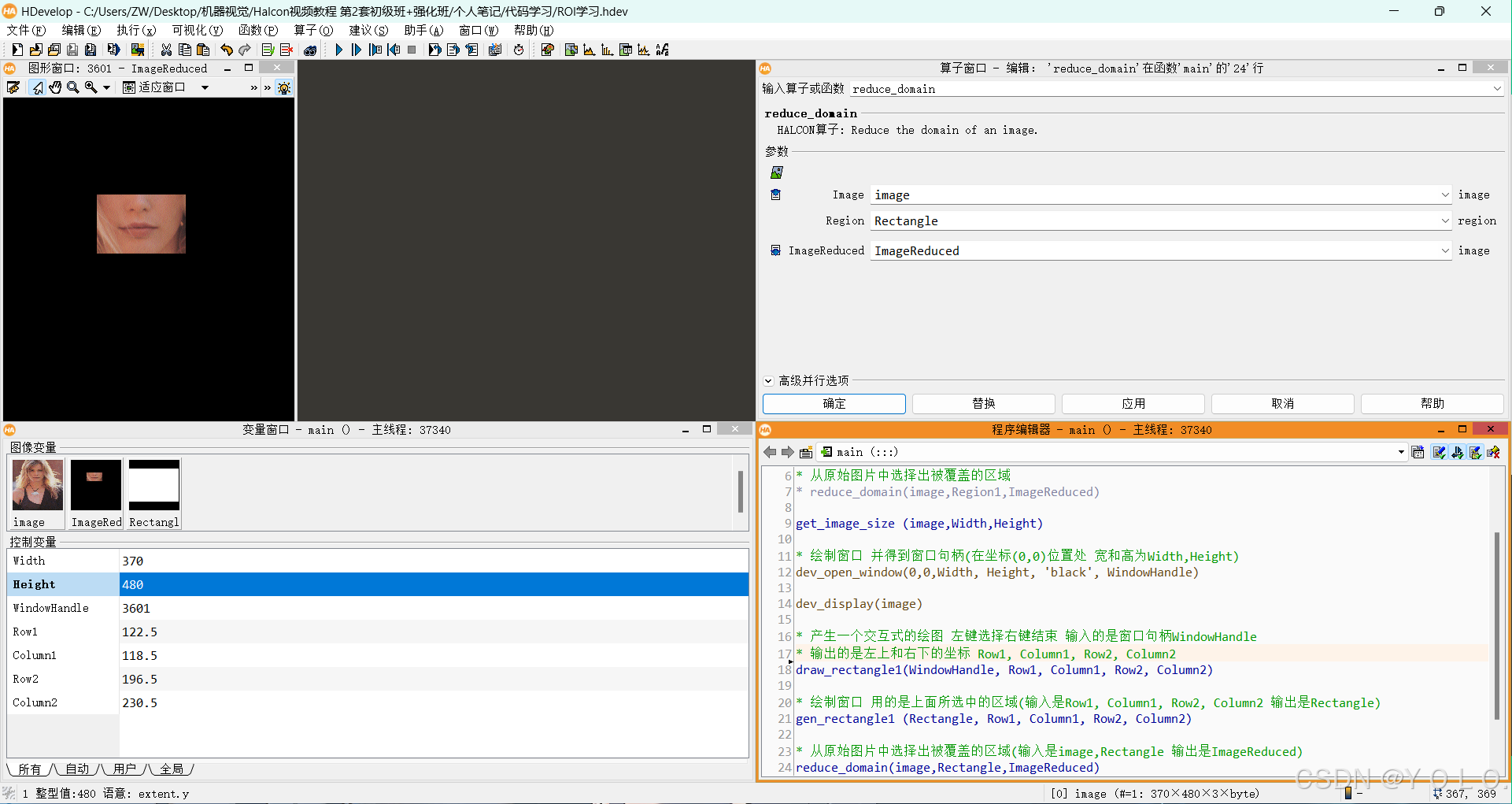This screenshot has height=804, width=1512.
Task: Select the hand pan tool in graphics window
Action: tap(55, 87)
